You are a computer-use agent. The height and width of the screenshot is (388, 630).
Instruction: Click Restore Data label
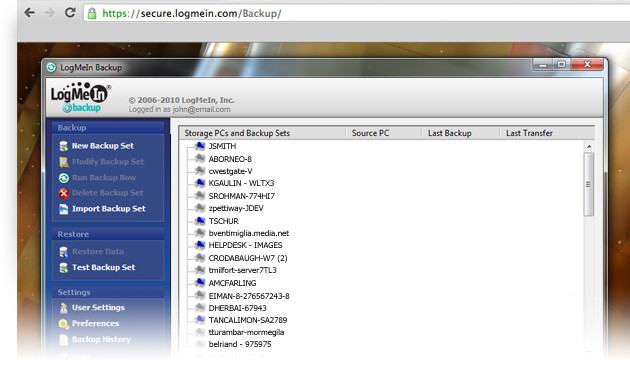point(98,252)
